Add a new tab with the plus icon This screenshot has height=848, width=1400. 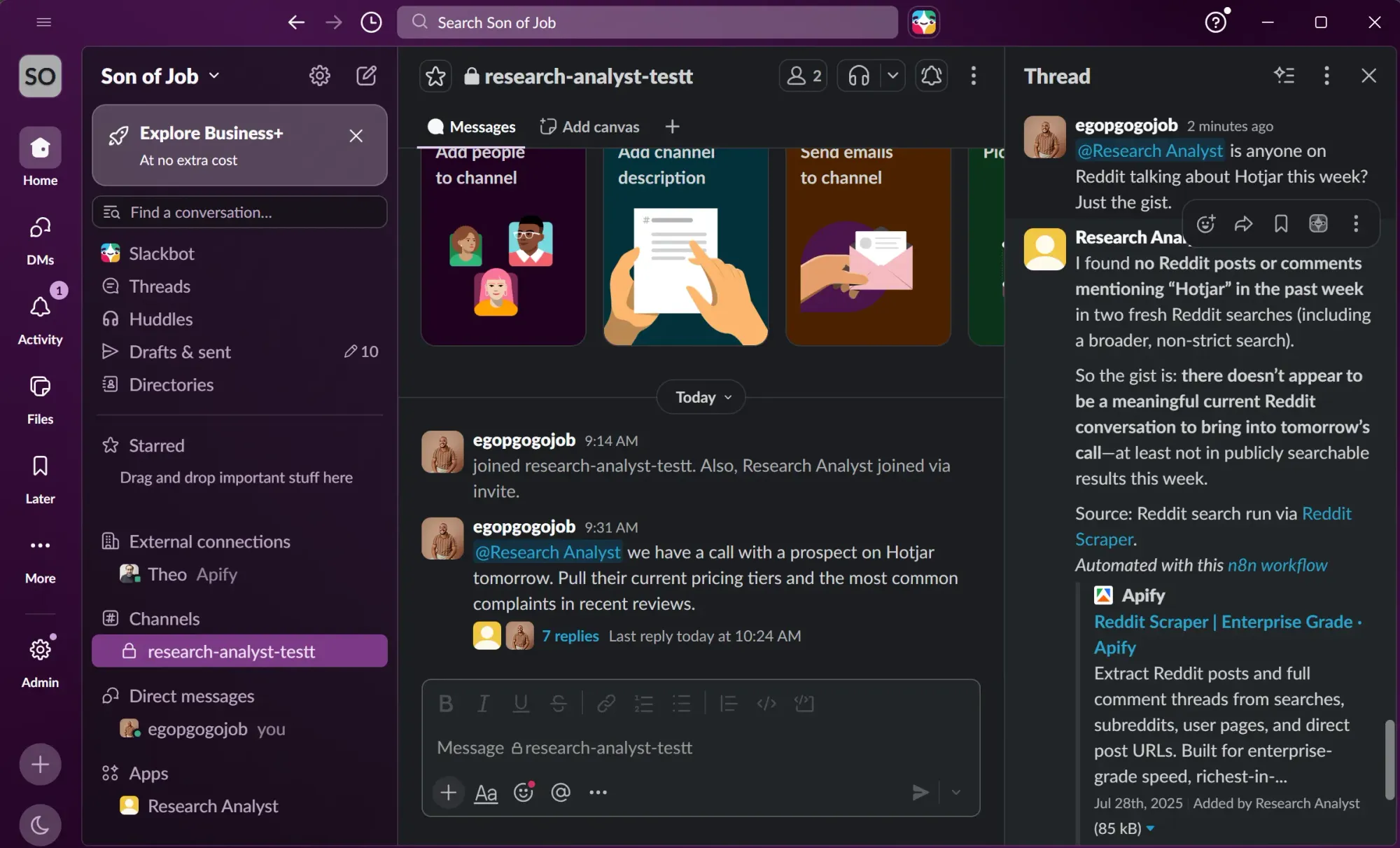click(672, 127)
